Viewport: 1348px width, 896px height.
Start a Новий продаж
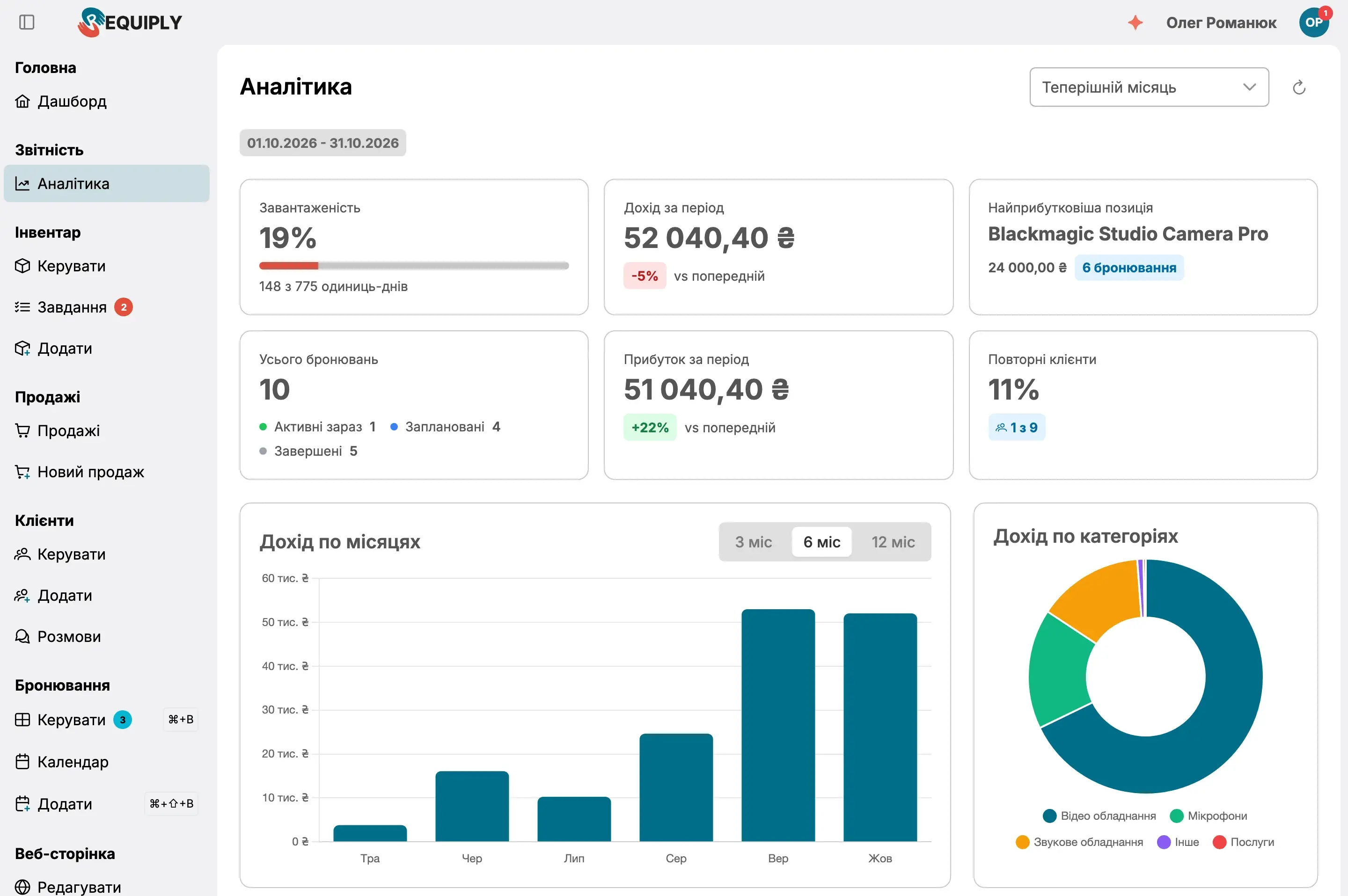[106, 472]
